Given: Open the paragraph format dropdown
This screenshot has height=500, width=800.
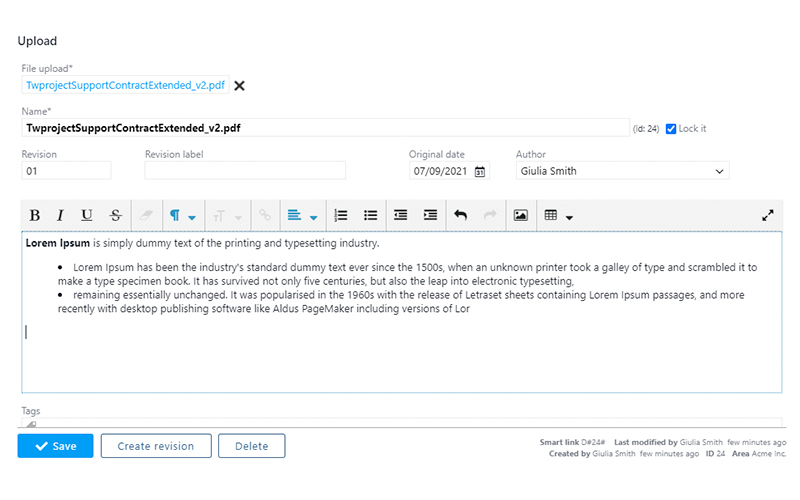Looking at the screenshot, I should 181,215.
